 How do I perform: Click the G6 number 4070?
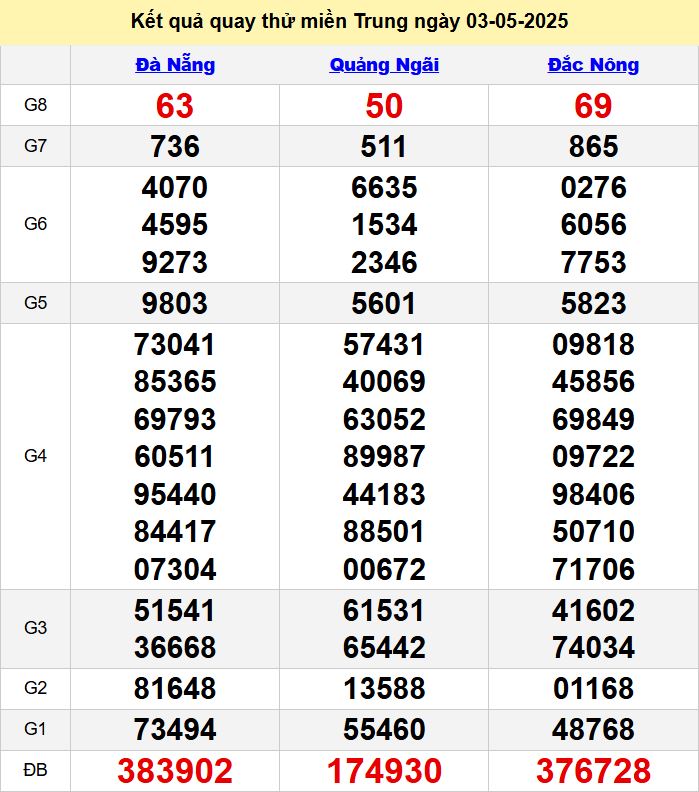(x=175, y=187)
